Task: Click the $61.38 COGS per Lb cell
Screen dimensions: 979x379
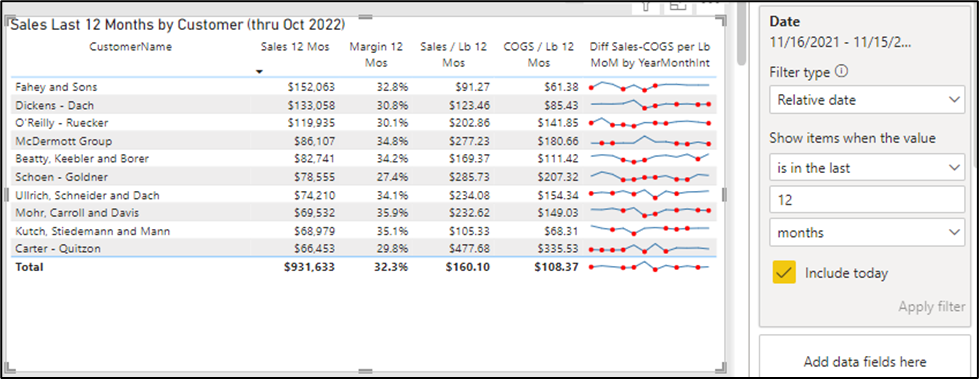Action: coord(561,87)
